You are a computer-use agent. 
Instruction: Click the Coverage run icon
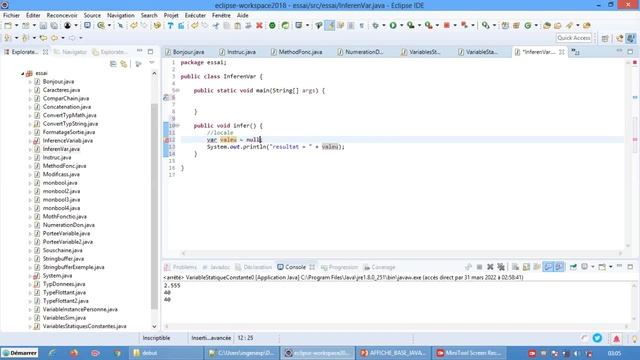pyautogui.click(x=411, y=26)
